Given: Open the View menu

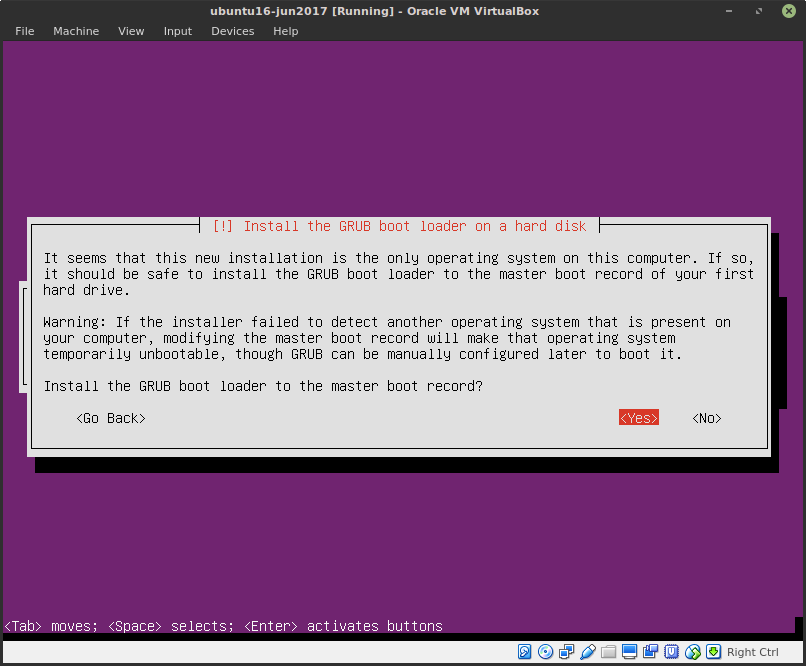Looking at the screenshot, I should [x=131, y=31].
